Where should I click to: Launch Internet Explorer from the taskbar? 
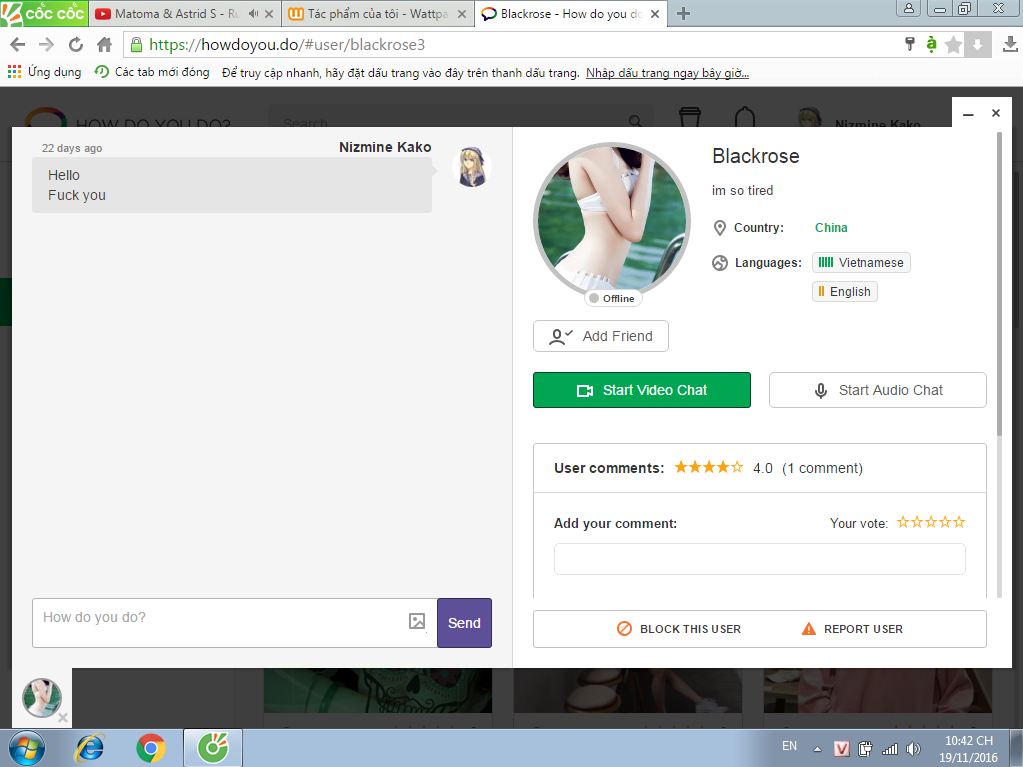pos(91,747)
